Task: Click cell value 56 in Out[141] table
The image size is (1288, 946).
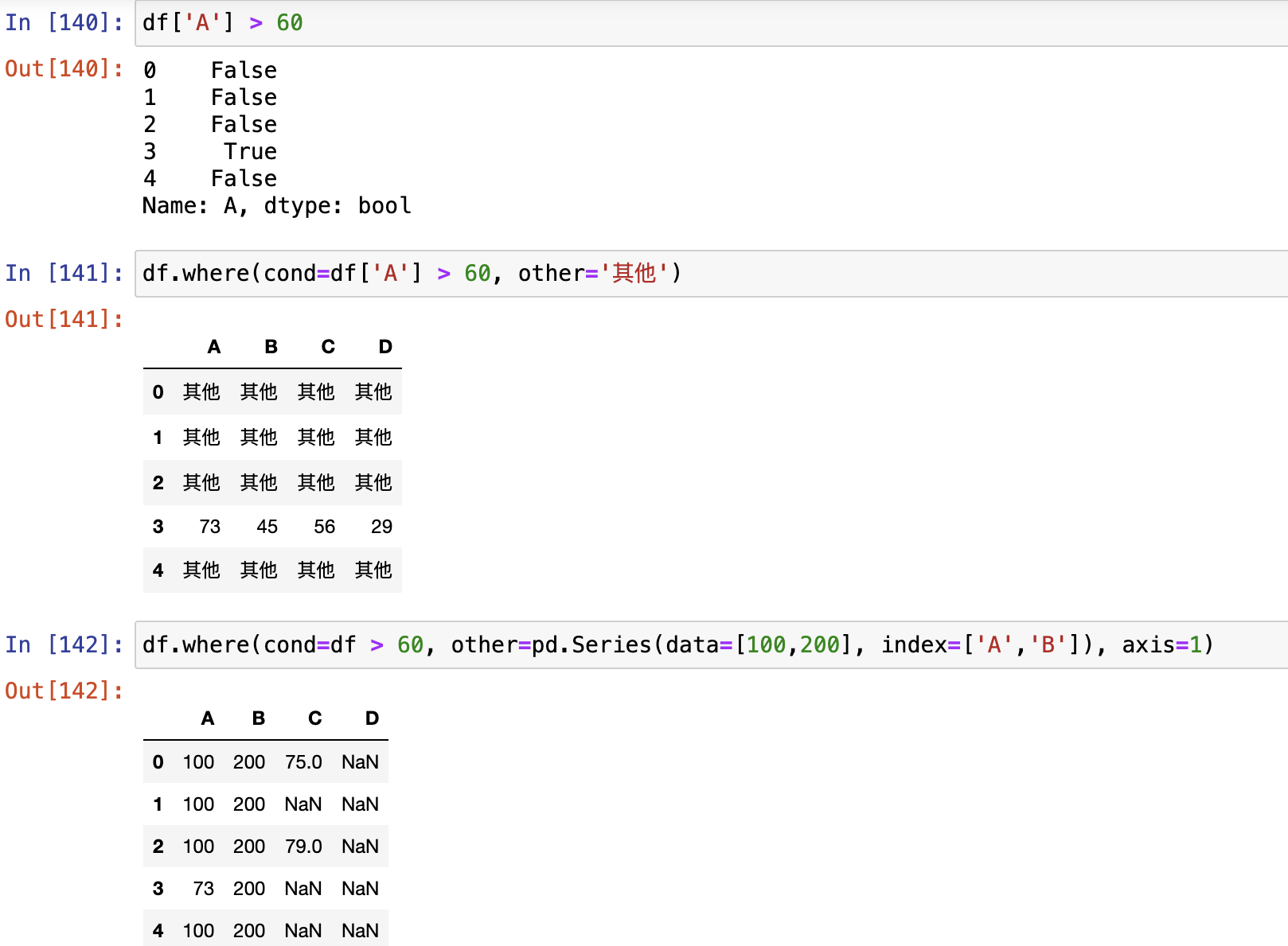Action: click(x=325, y=527)
